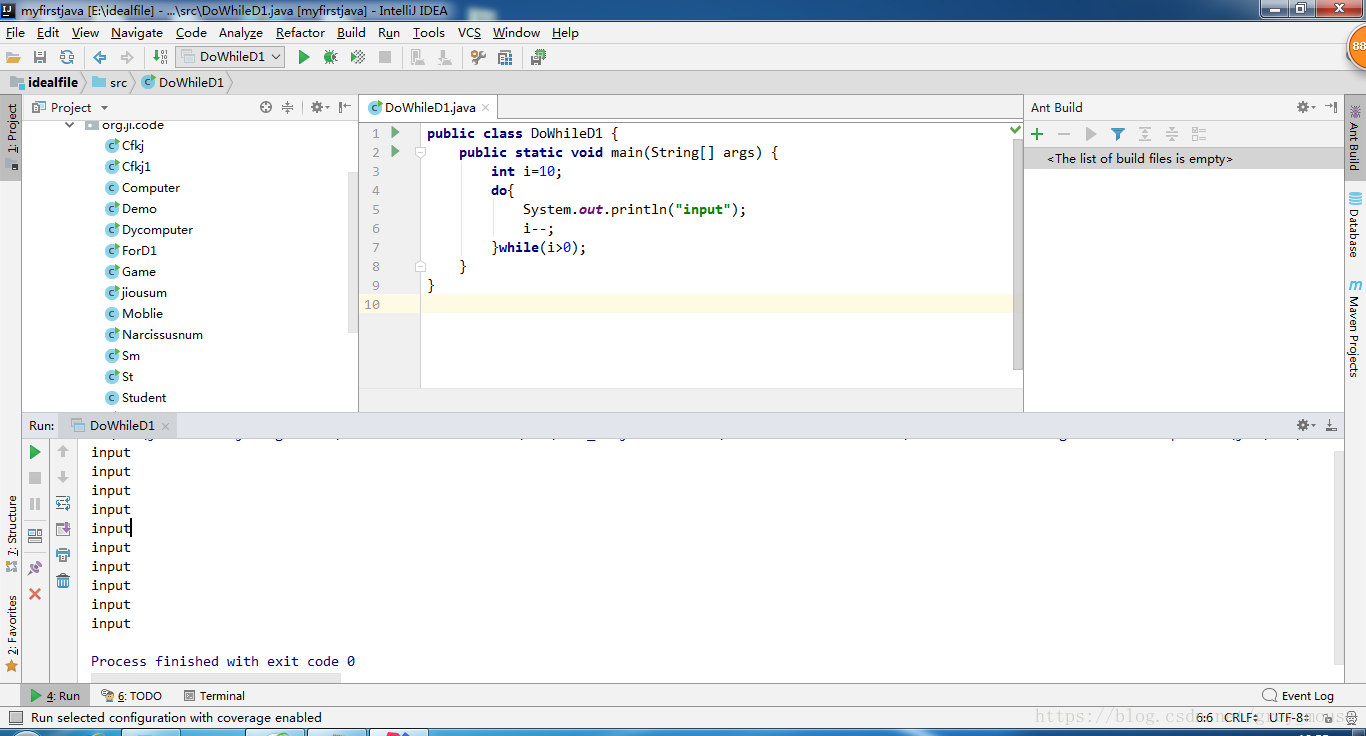This screenshot has height=736, width=1366.
Task: Click the editor's vertical scrollbar
Action: click(1018, 250)
